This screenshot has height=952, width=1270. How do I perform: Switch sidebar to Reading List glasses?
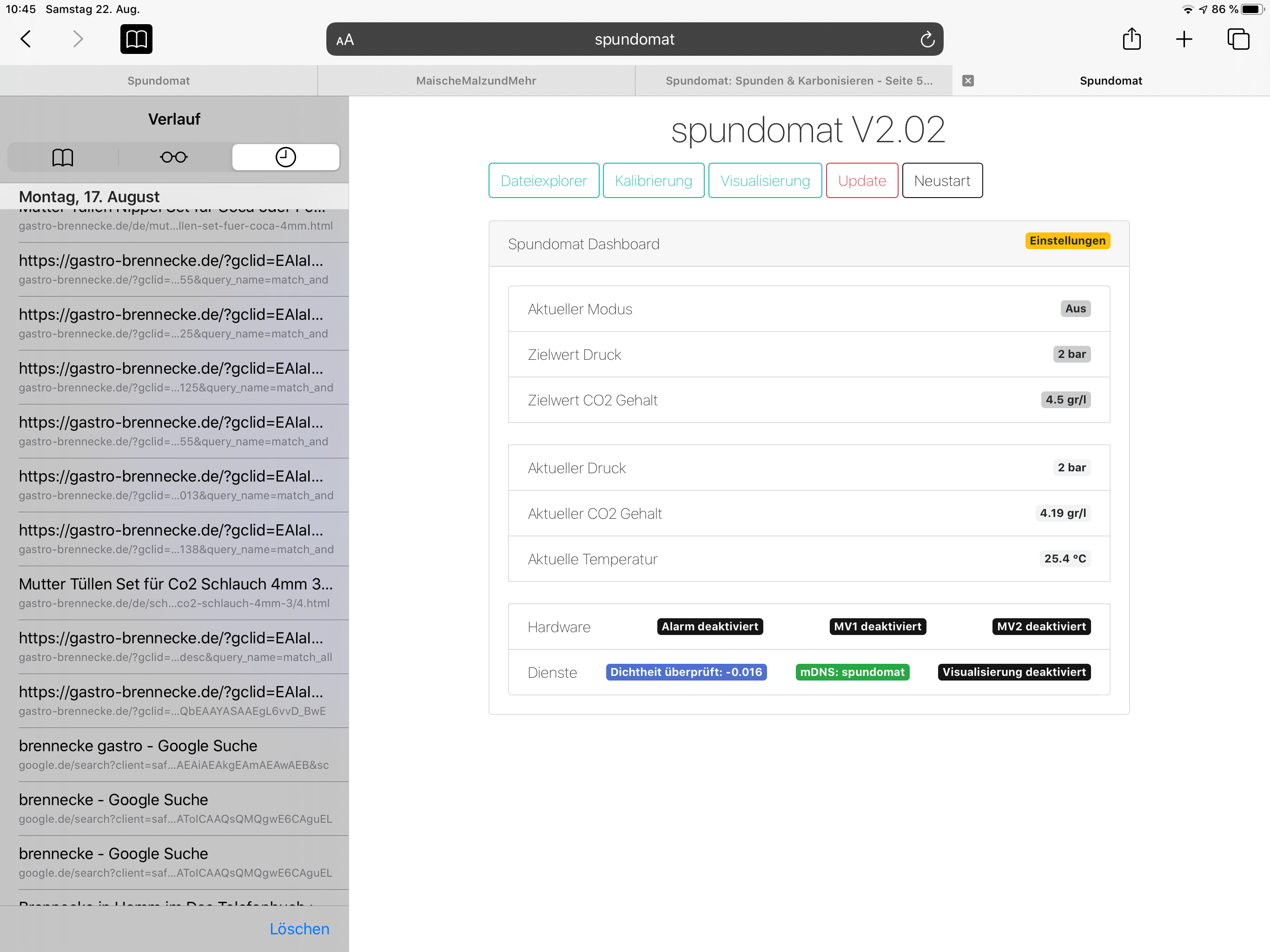174,157
